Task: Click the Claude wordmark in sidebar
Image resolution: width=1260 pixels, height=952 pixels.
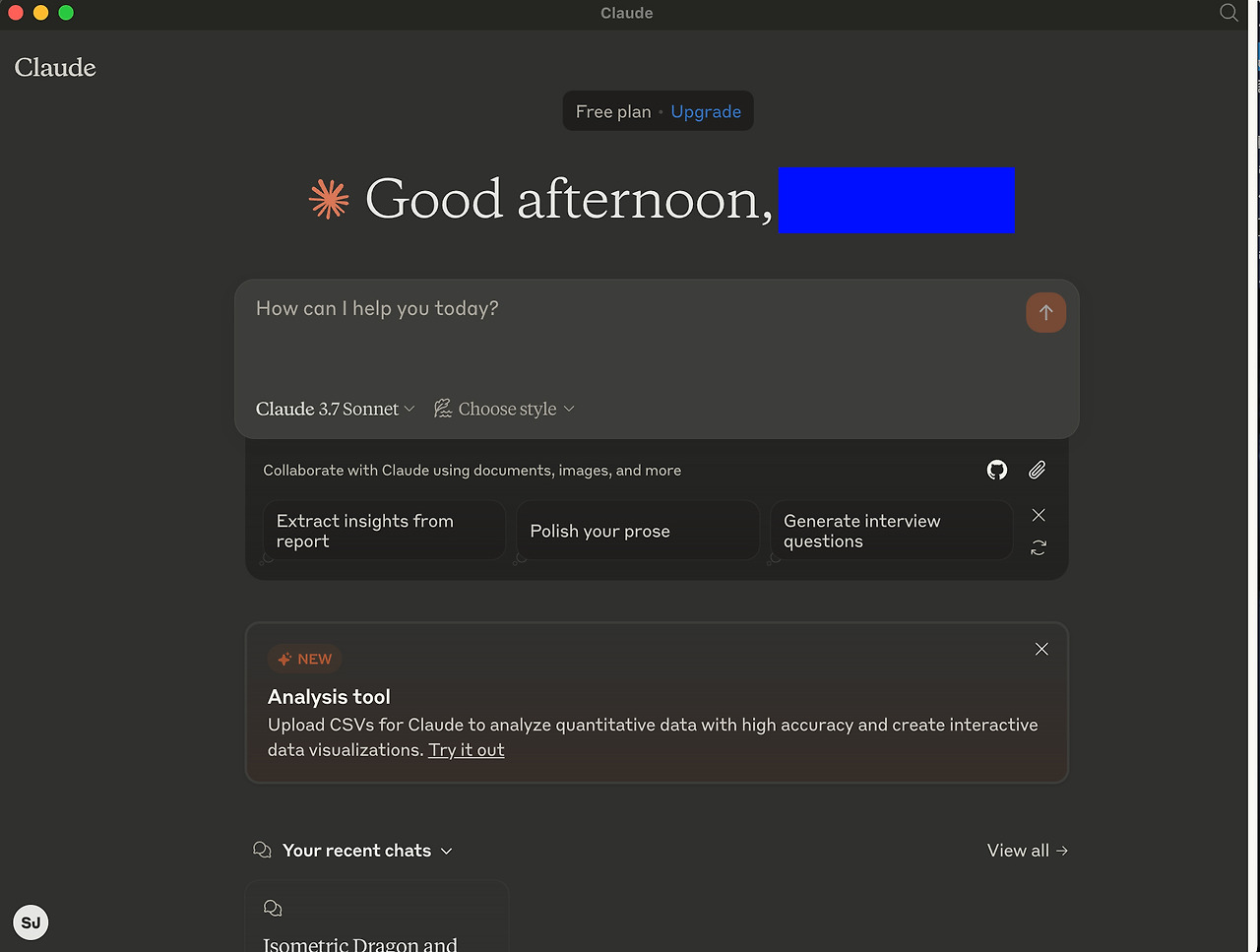Action: coord(55,67)
